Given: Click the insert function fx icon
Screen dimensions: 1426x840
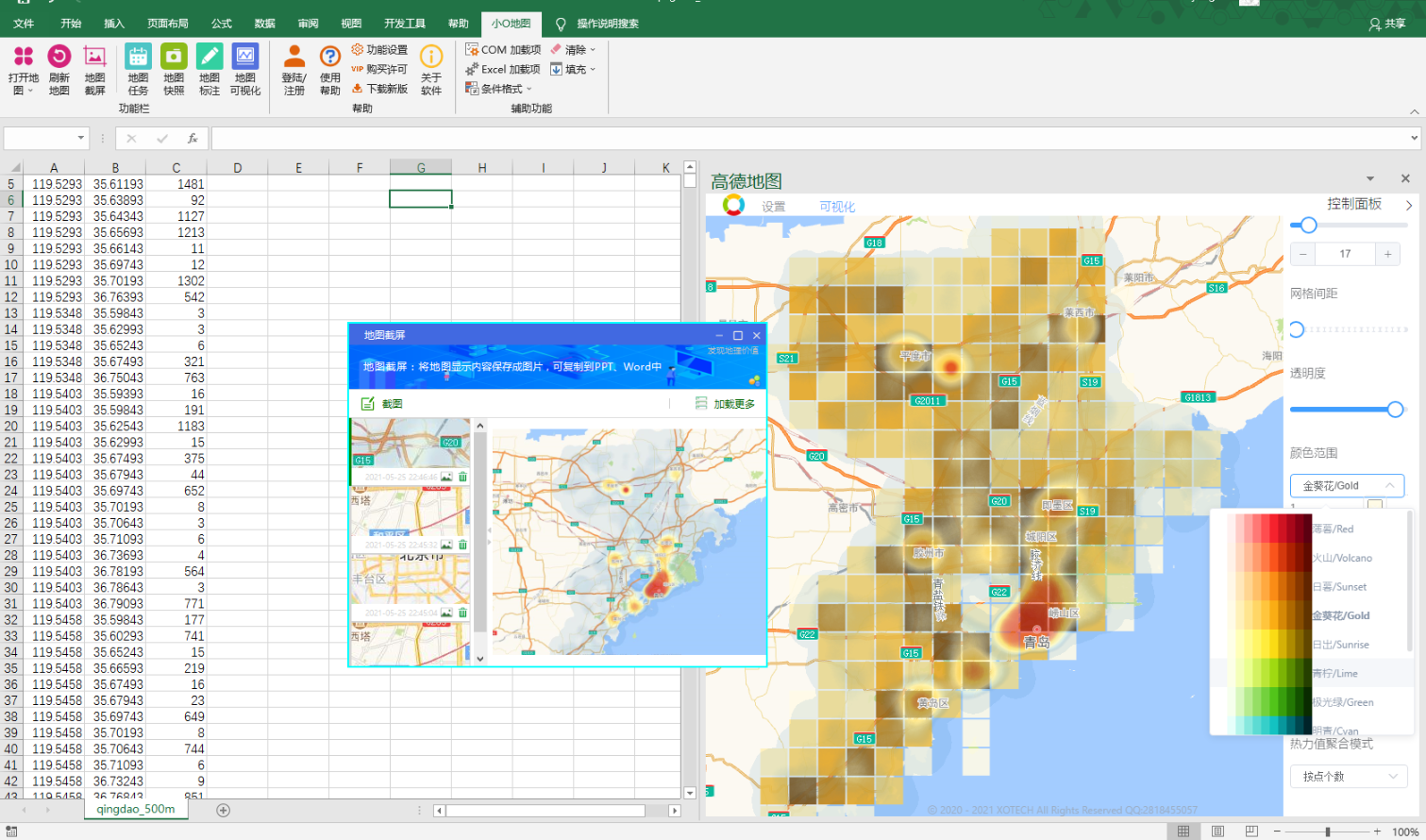Looking at the screenshot, I should tap(193, 139).
